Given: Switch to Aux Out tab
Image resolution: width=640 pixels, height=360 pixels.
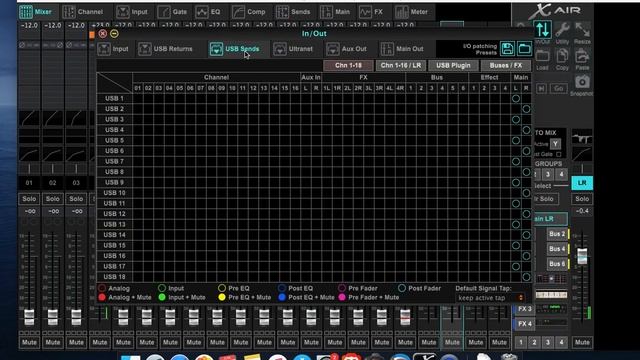Looking at the screenshot, I should [x=346, y=49].
